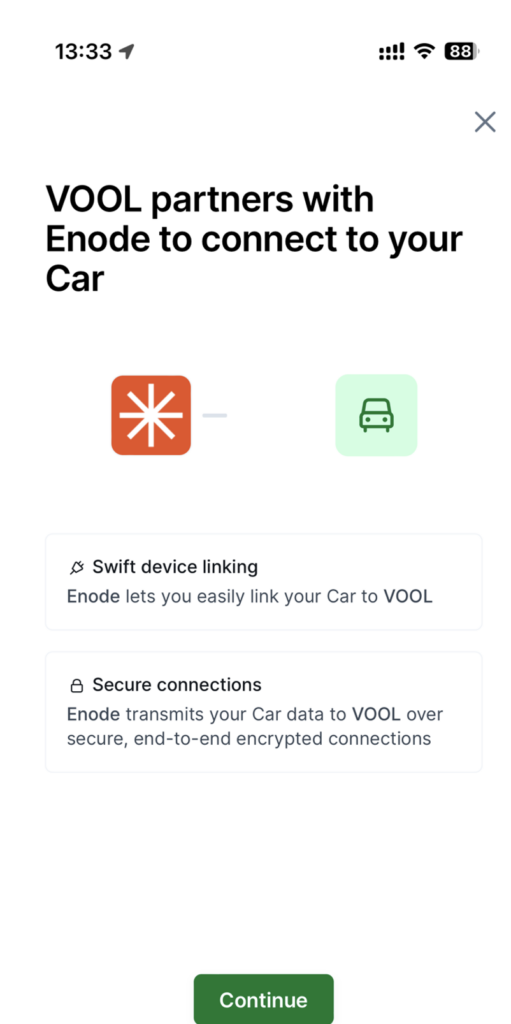Tap the battery indicator showing 88
511x1024 pixels.
point(462,51)
